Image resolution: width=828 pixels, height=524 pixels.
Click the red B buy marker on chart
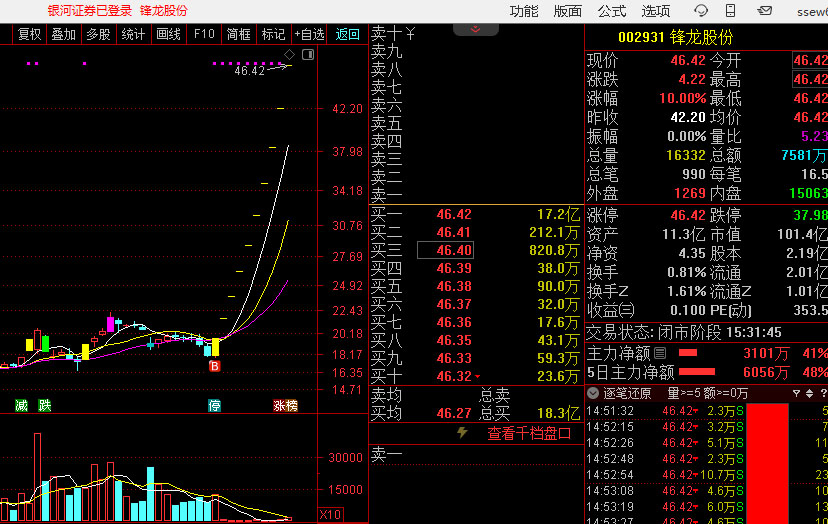point(214,366)
